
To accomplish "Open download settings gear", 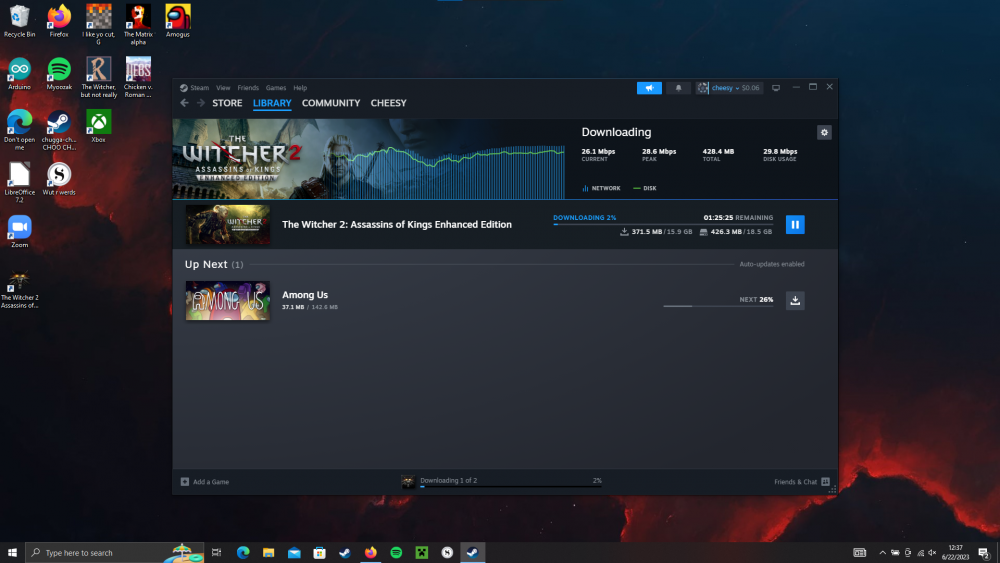I will tap(824, 133).
